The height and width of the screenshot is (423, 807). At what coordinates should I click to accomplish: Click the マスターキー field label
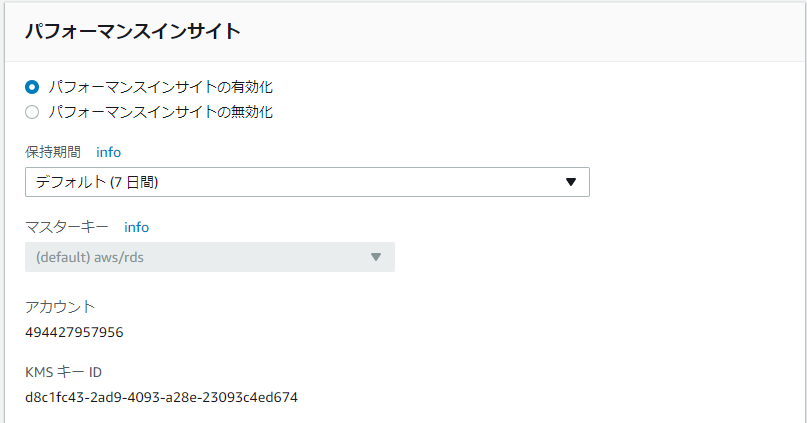pyautogui.click(x=67, y=227)
